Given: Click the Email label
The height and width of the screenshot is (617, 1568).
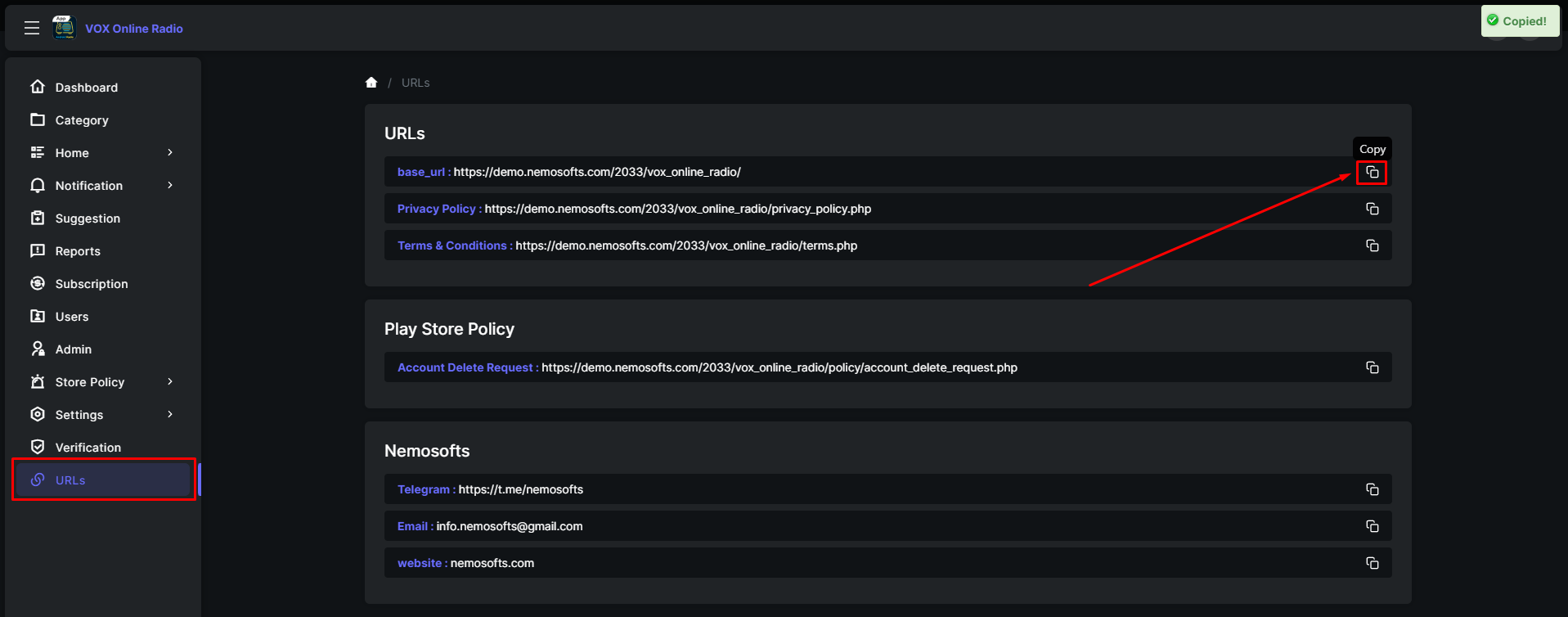Looking at the screenshot, I should 416,526.
